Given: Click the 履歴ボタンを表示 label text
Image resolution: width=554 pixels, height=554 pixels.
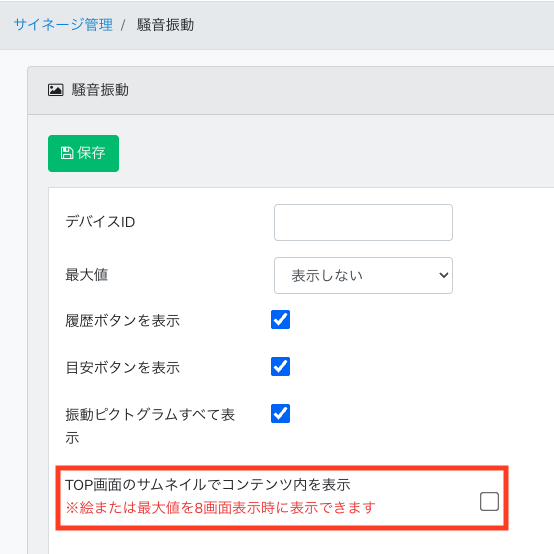Looking at the screenshot, I should 123,321.
